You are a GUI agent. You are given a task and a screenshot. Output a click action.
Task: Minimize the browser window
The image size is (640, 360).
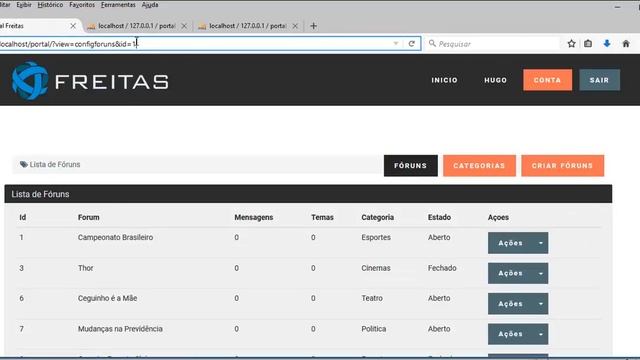(617, 7)
